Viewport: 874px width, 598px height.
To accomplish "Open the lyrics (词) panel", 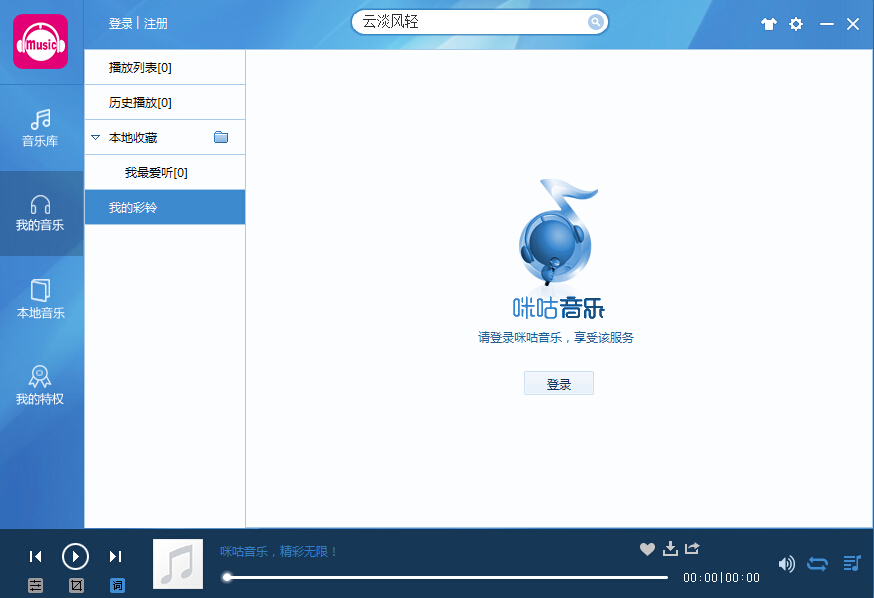I will (x=117, y=585).
